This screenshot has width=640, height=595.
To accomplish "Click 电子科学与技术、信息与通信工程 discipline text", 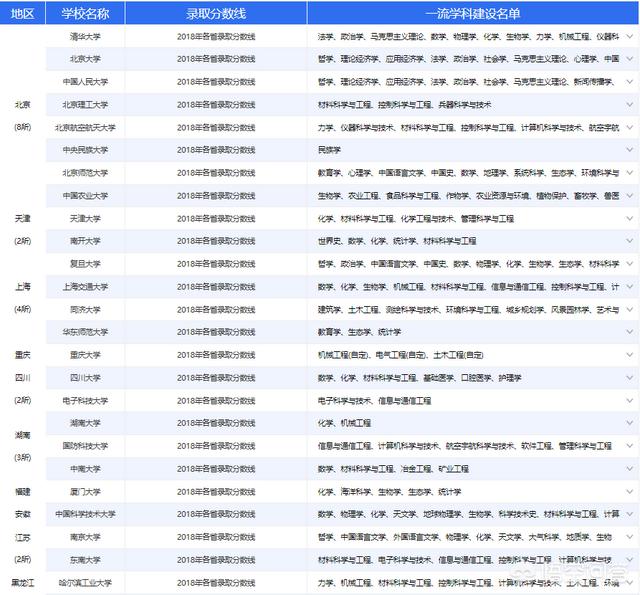I will [374, 400].
